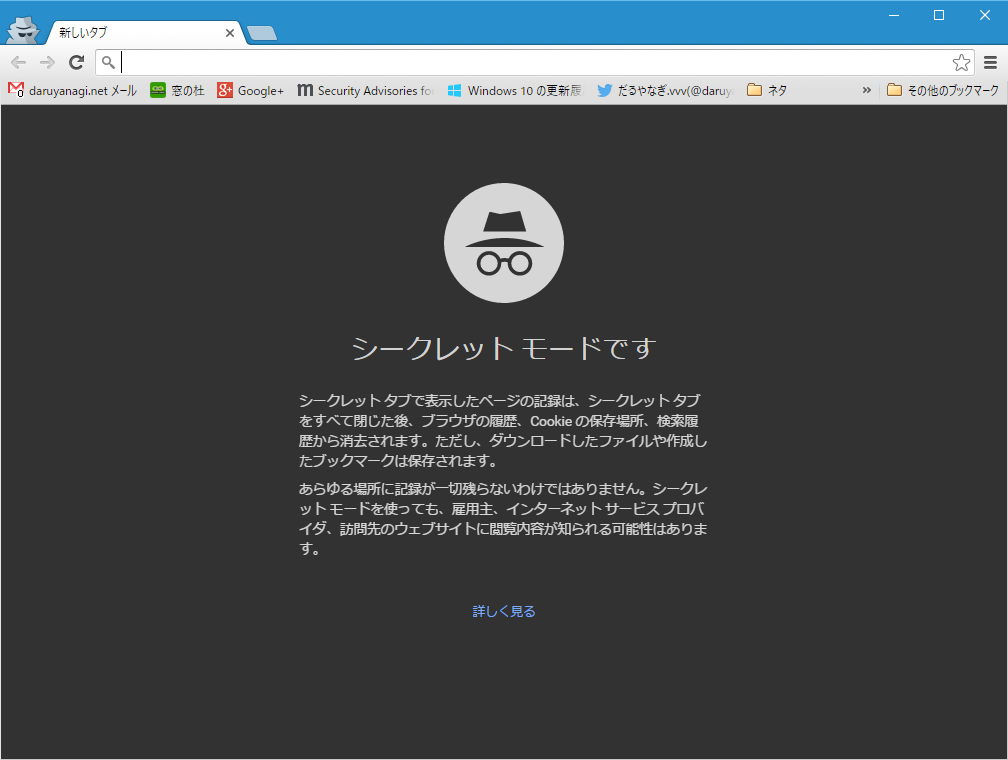Open the Google+ bookmark
The height and width of the screenshot is (760, 1008).
click(250, 91)
